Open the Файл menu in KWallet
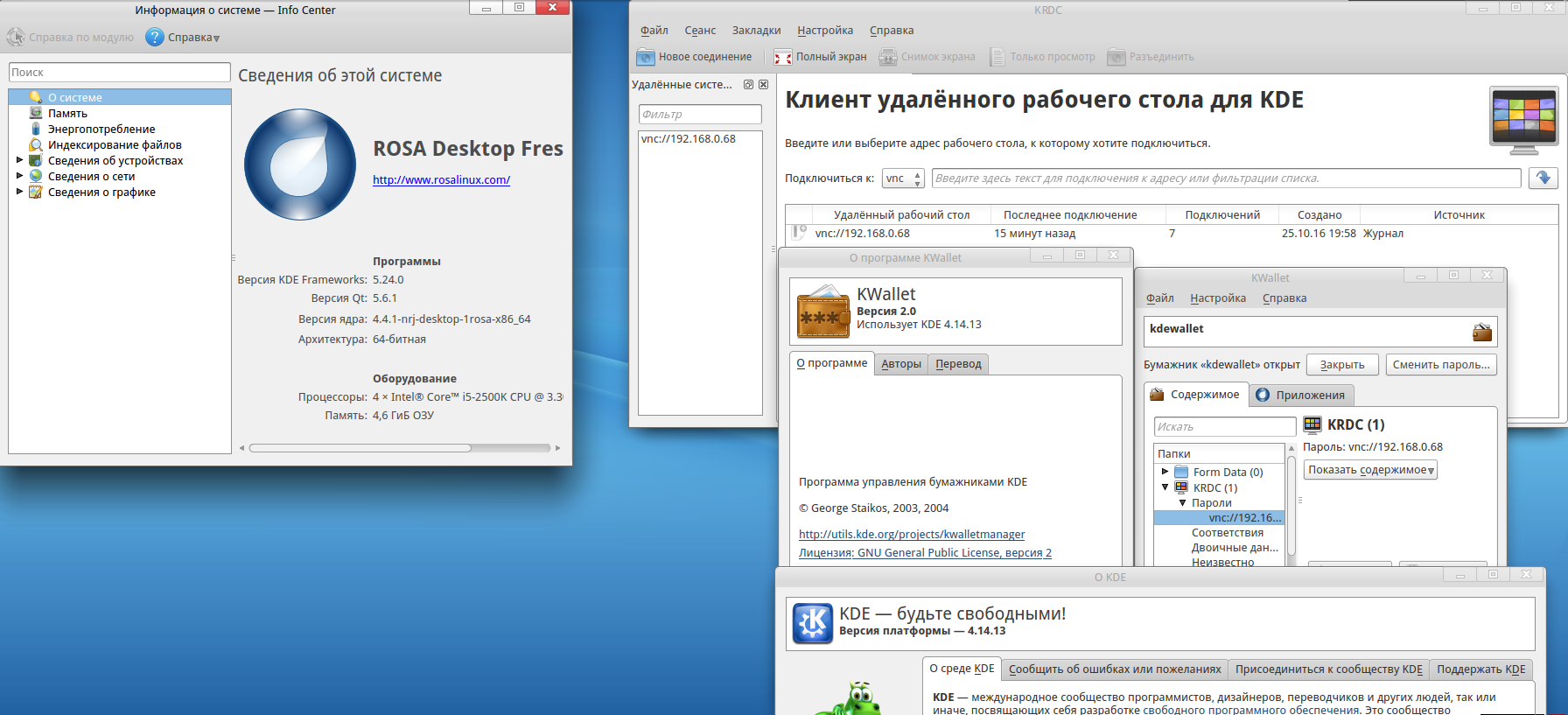This screenshot has height=715, width=1568. click(x=1160, y=298)
